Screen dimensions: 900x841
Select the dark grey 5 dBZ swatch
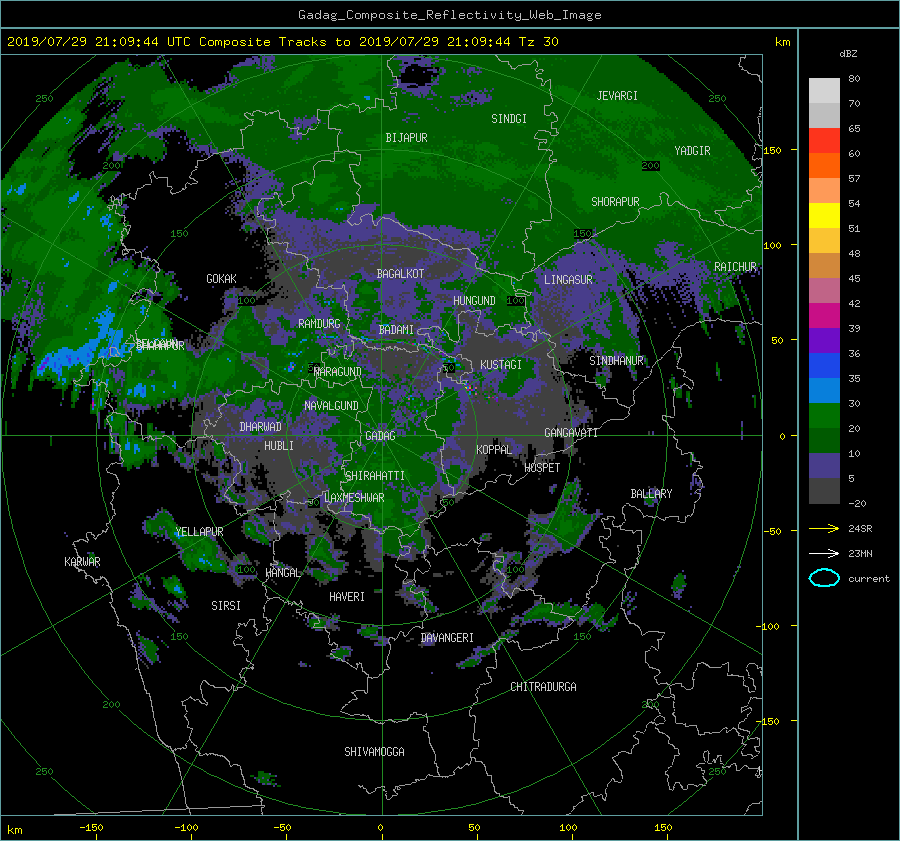824,490
